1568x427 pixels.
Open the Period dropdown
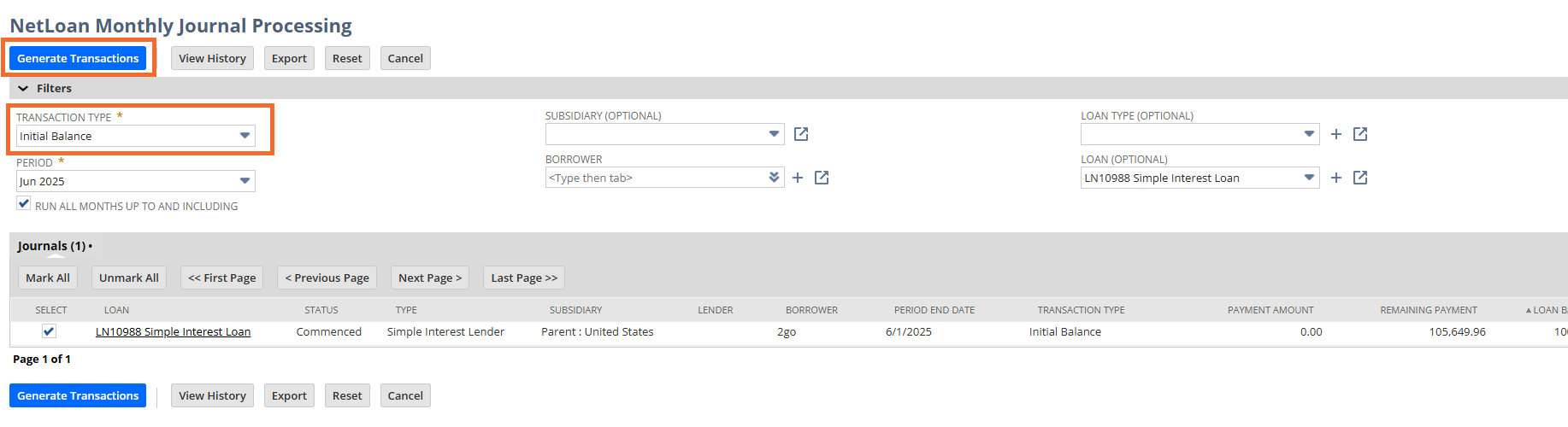click(245, 181)
